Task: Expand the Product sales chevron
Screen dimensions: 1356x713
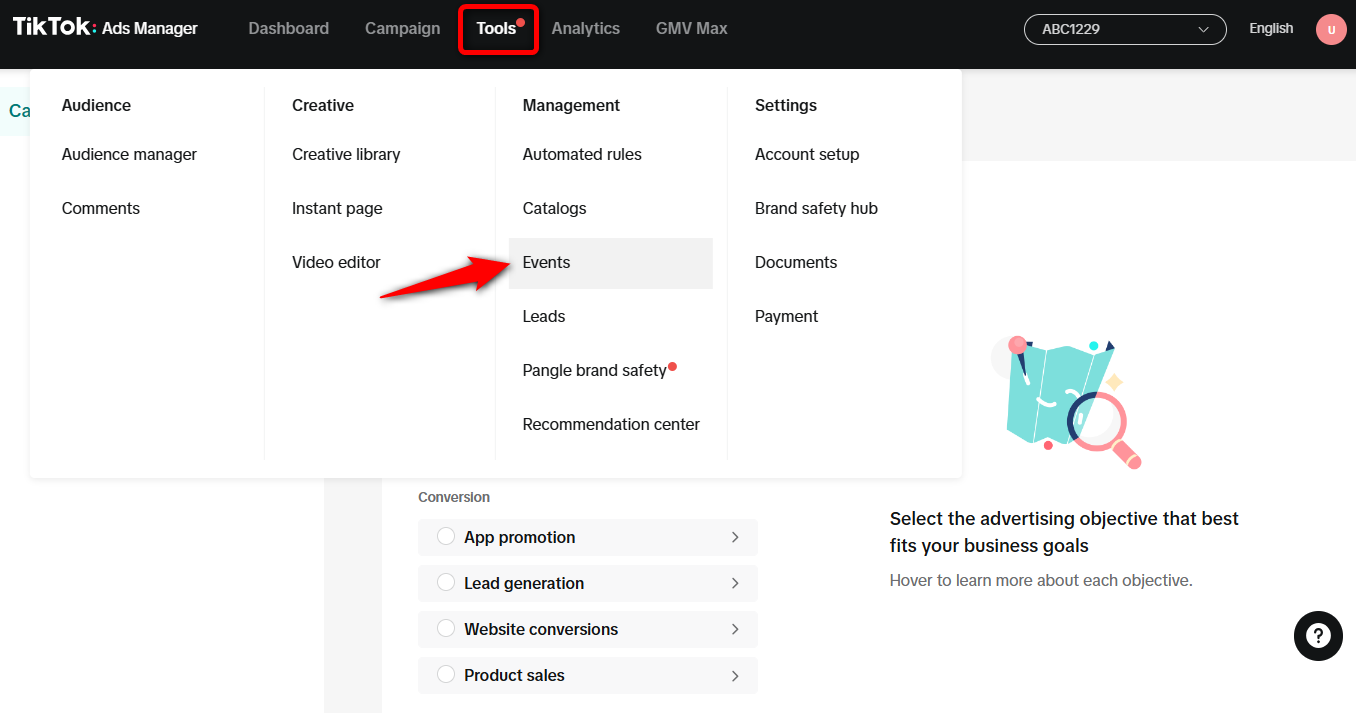Action: point(735,675)
